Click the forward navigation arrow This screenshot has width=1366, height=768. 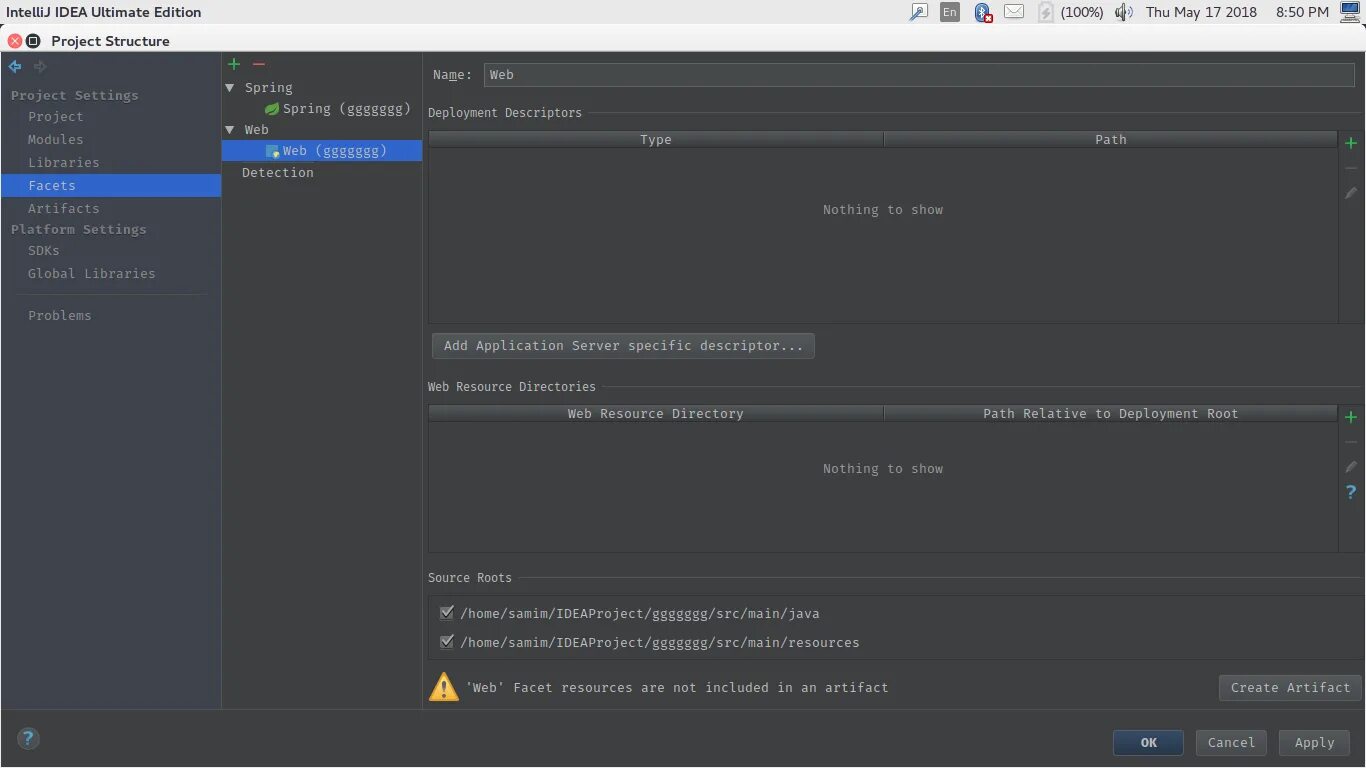pos(40,67)
